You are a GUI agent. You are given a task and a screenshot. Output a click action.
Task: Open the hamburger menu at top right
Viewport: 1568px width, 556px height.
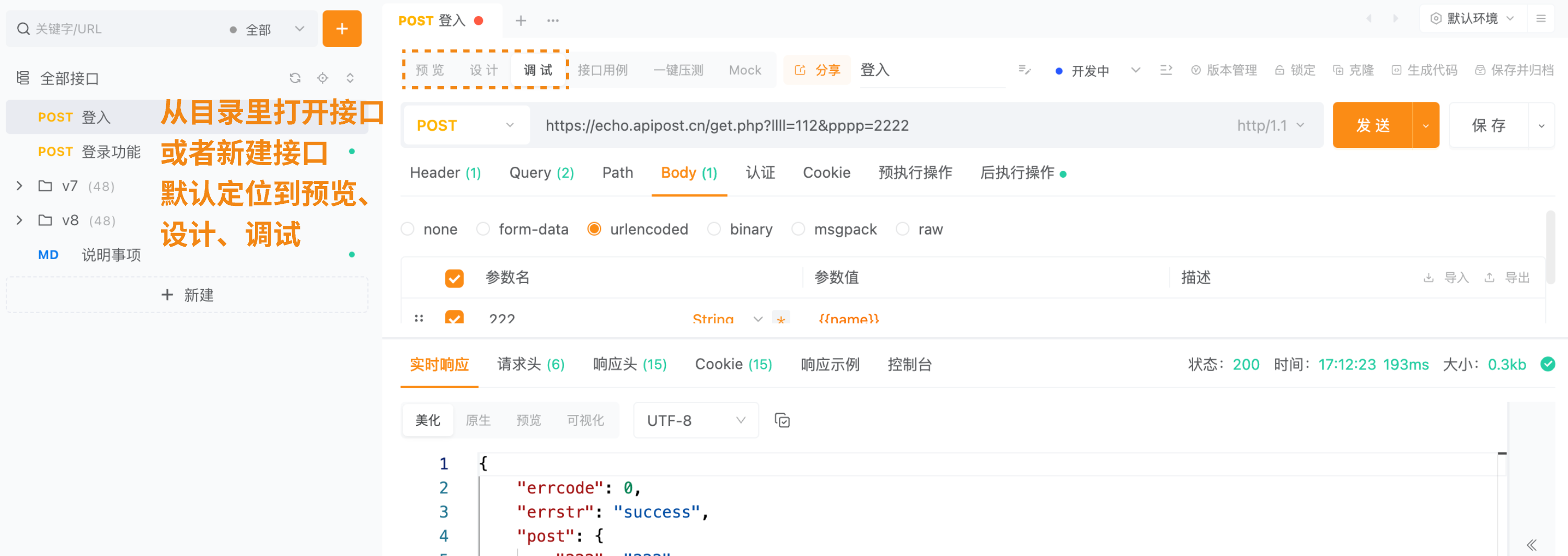[1541, 18]
